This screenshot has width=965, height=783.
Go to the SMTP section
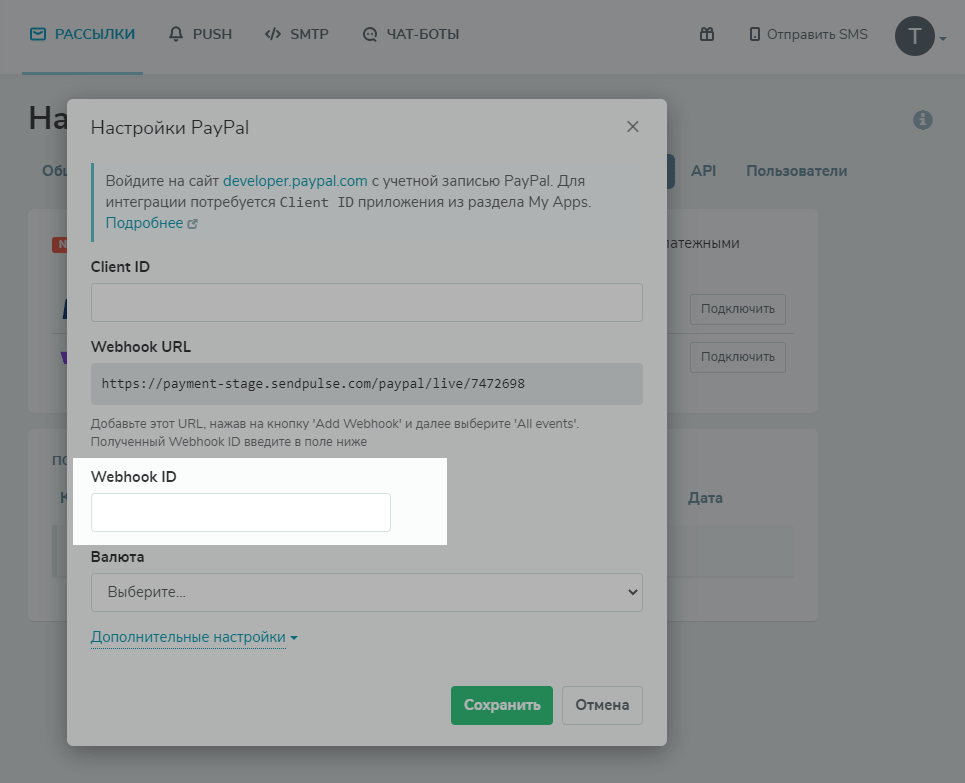[x=296, y=35]
